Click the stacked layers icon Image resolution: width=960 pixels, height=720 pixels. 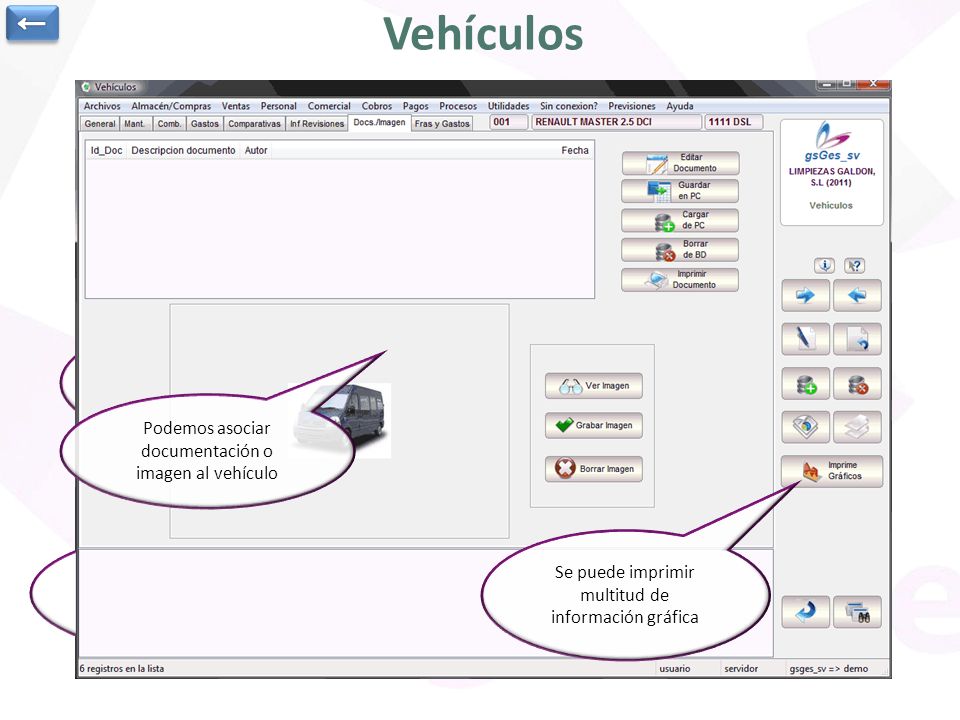[x=857, y=427]
